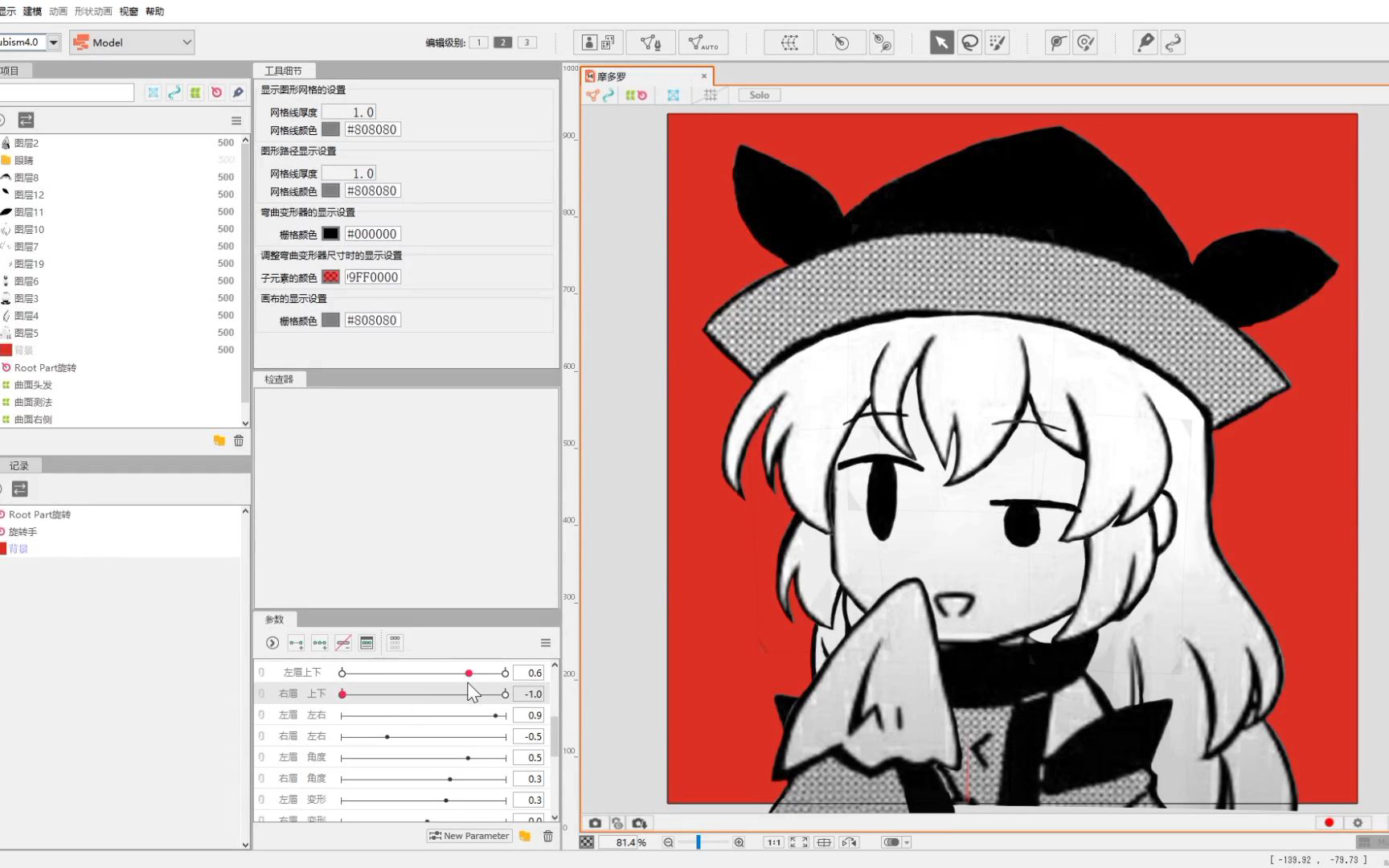The height and width of the screenshot is (868, 1389).
Task: Open the Model workspace dropdown
Action: pos(133,43)
